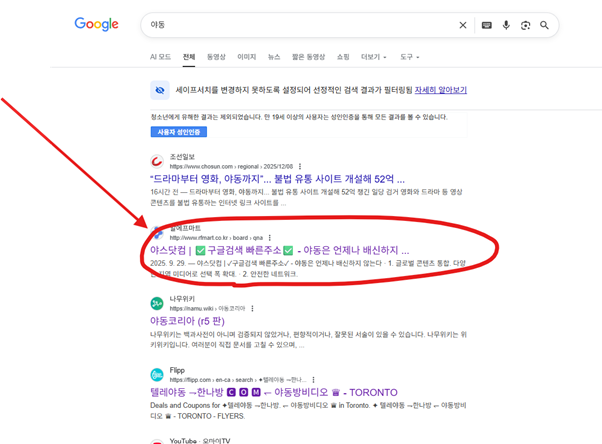Image resolution: width=602 pixels, height=444 pixels.
Task: Click the Google logo
Action: [96, 25]
